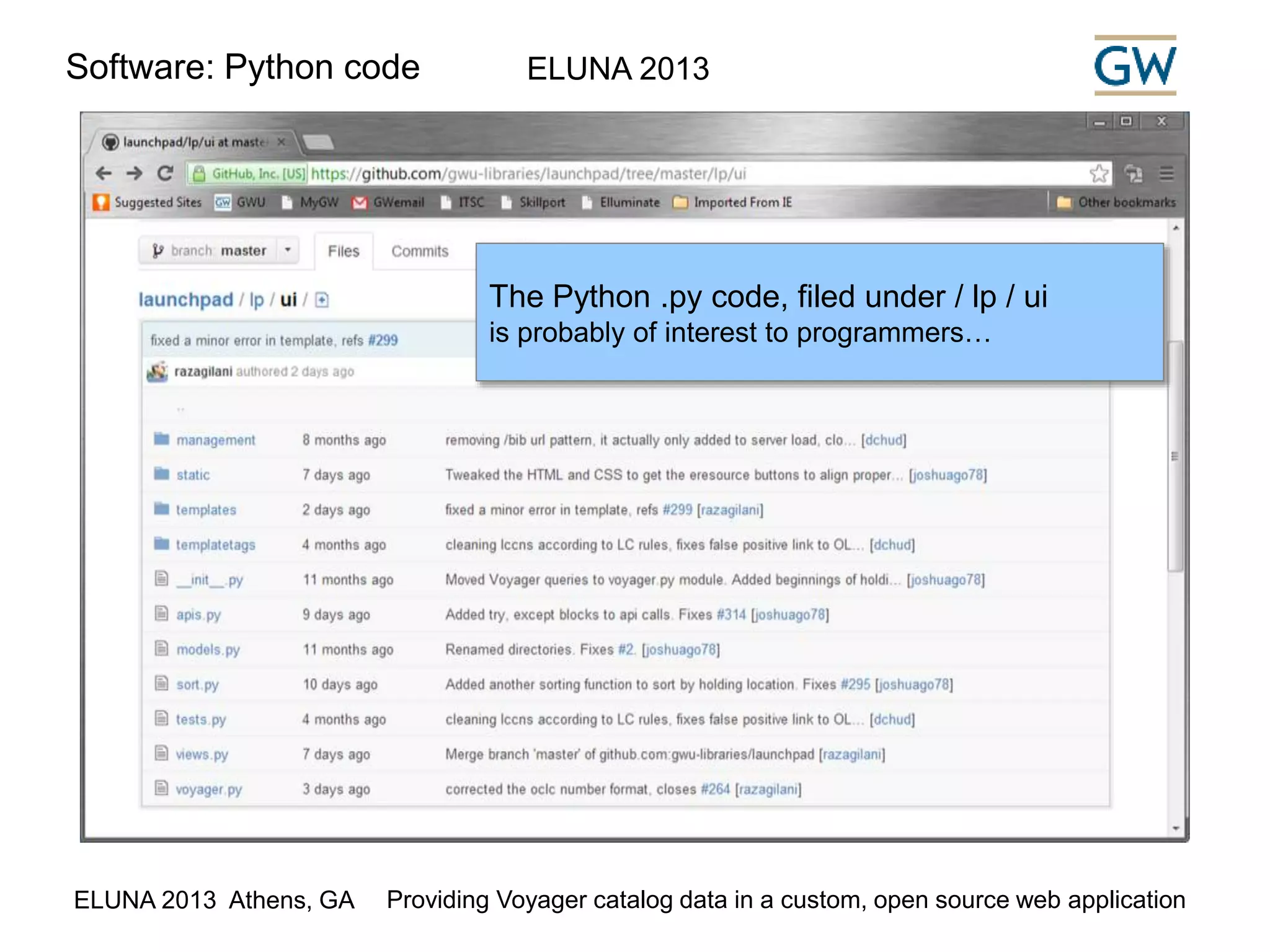Screen dimensions: 1270x952
Task: Open issue #264 in the voyager.py row
Action: pos(715,789)
